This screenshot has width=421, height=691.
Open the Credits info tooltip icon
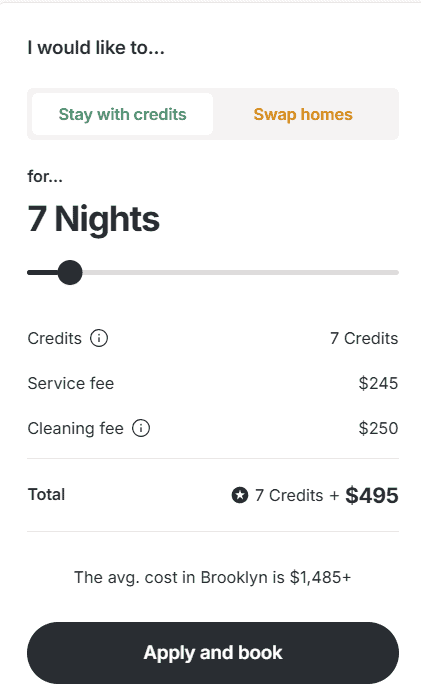99,338
